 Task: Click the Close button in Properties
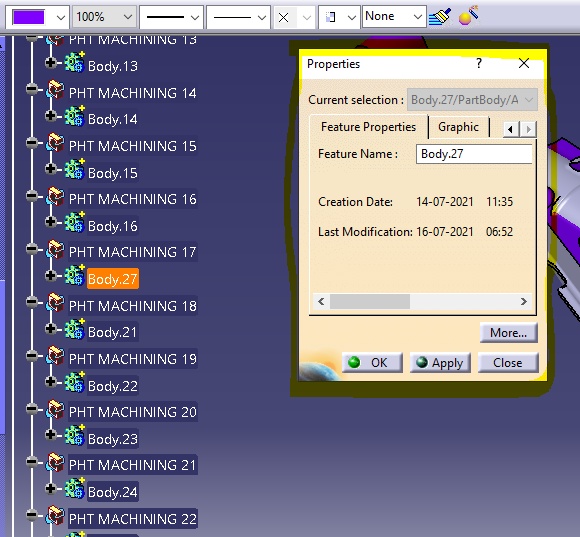coord(508,363)
